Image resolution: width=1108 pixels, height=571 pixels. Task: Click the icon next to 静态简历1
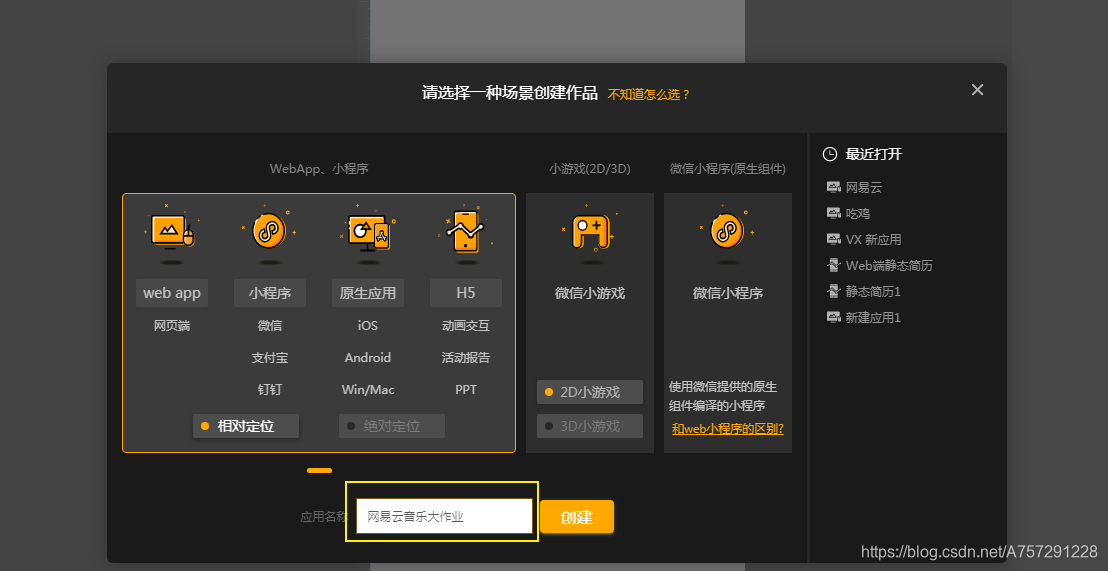[833, 290]
